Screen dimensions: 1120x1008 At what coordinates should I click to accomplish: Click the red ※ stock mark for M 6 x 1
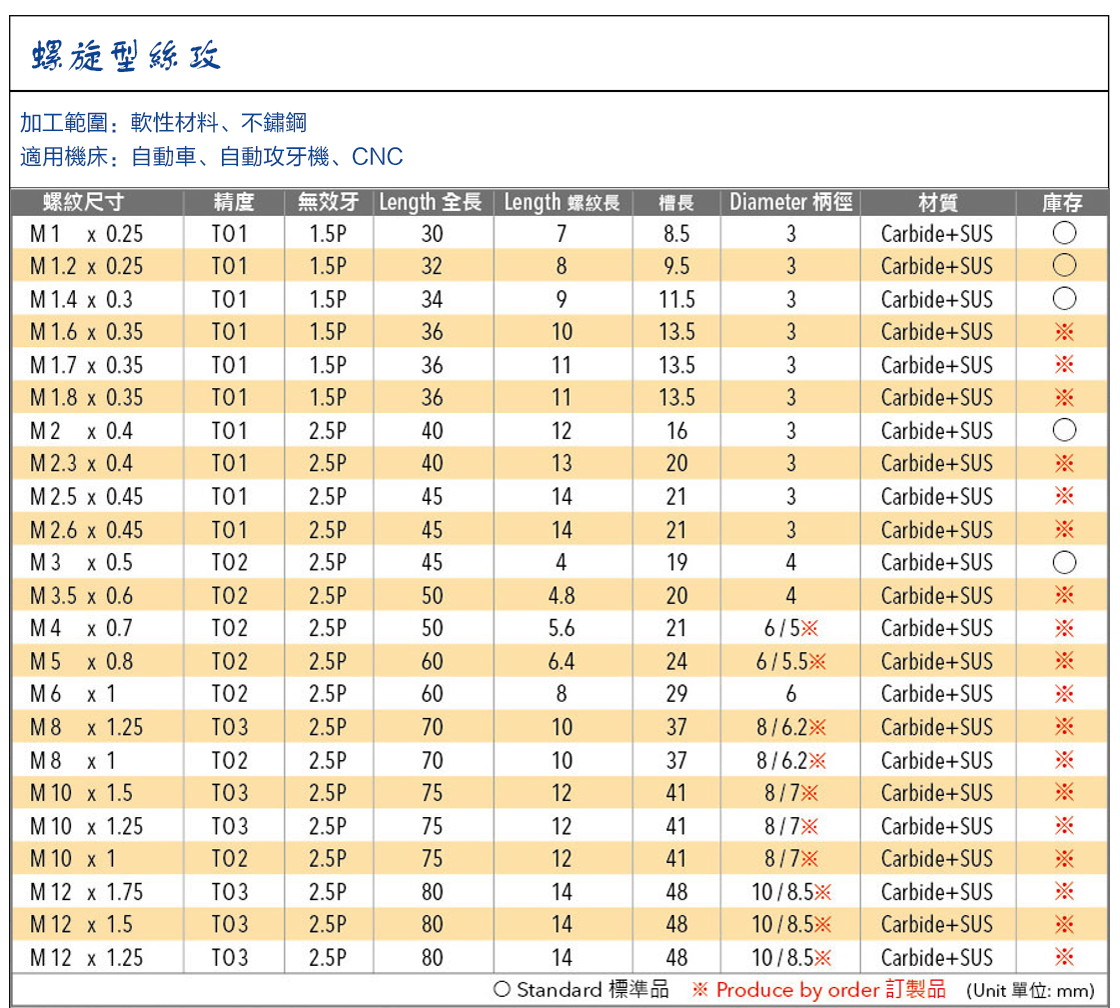(x=1064, y=694)
